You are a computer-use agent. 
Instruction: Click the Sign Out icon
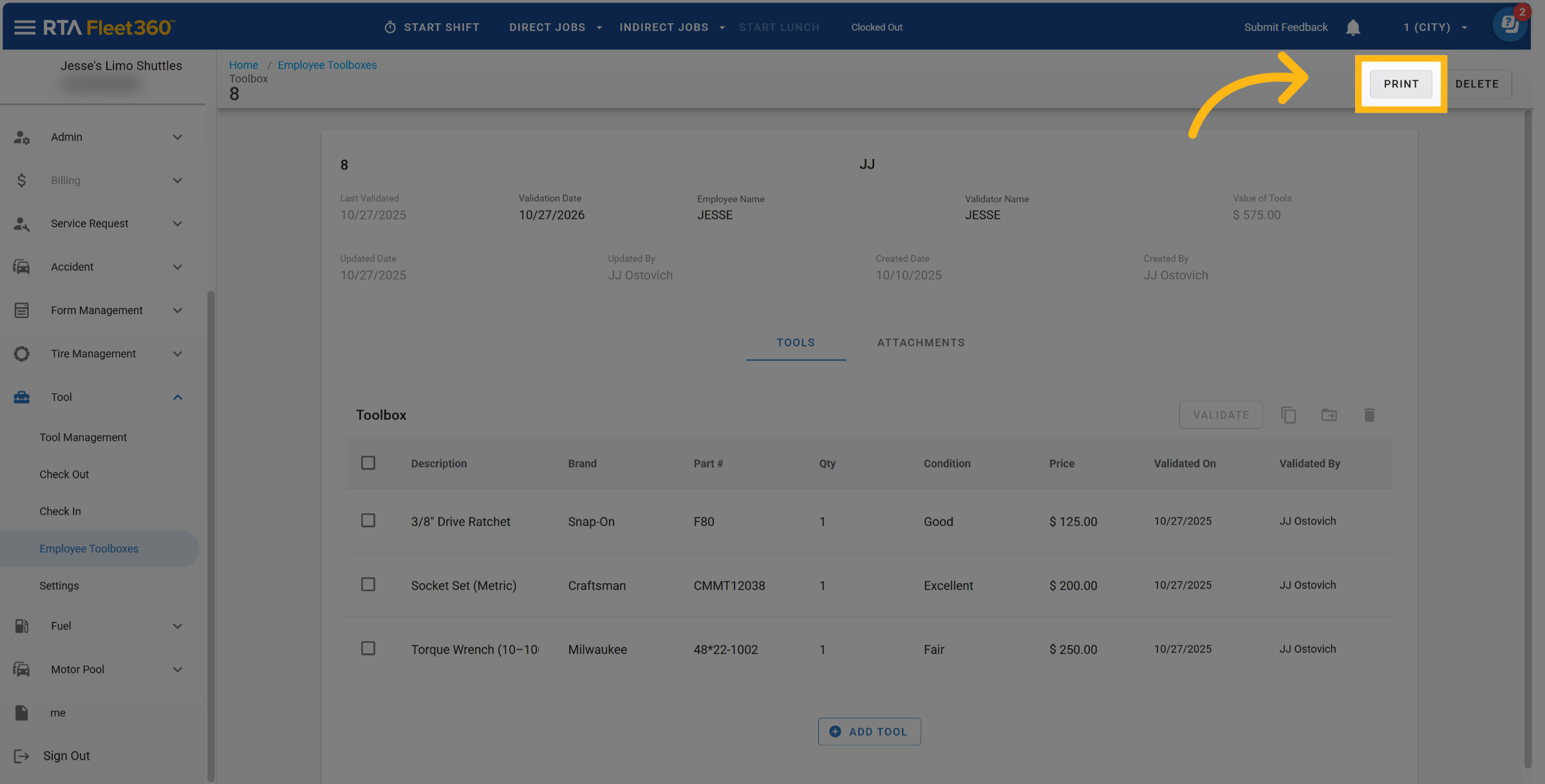point(21,756)
